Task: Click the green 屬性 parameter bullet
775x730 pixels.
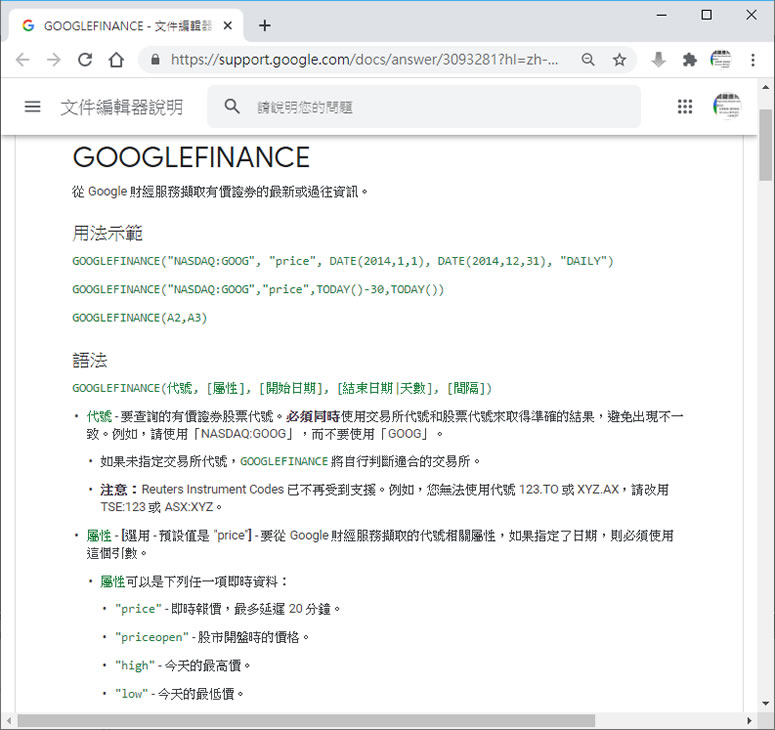Action: coord(99,536)
